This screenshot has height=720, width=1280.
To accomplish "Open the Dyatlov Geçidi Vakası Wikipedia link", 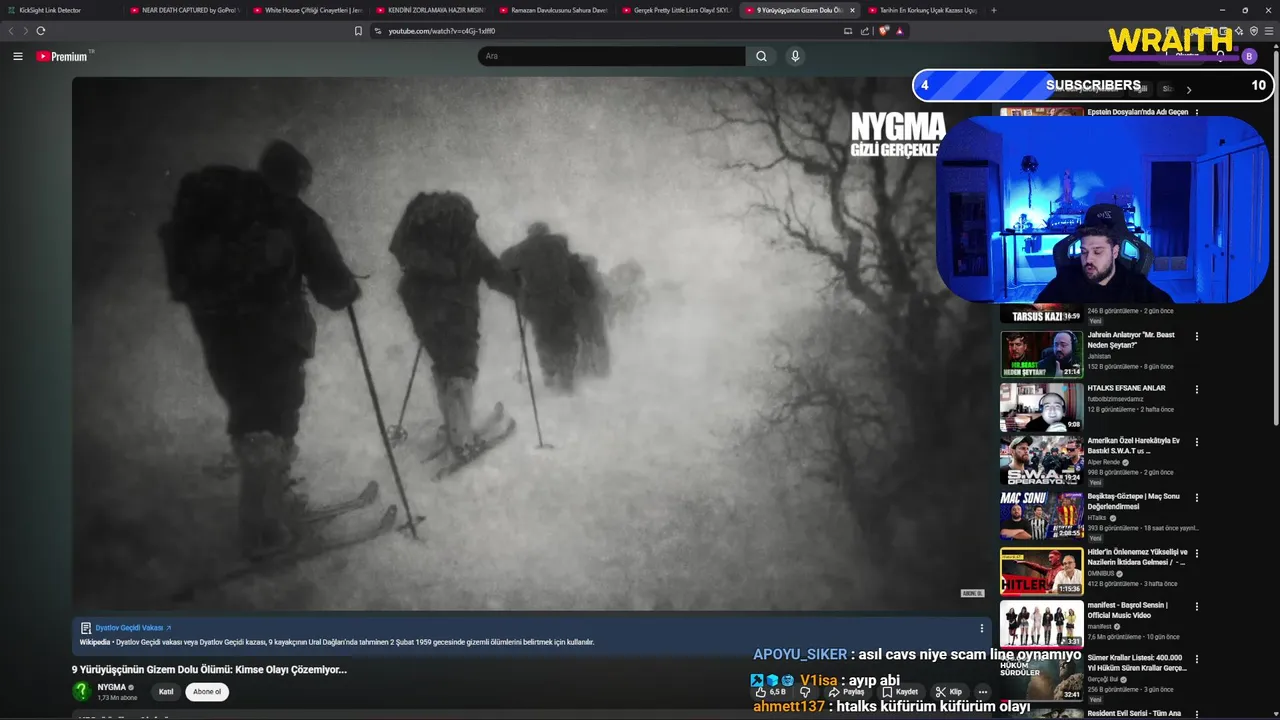I will pos(133,628).
